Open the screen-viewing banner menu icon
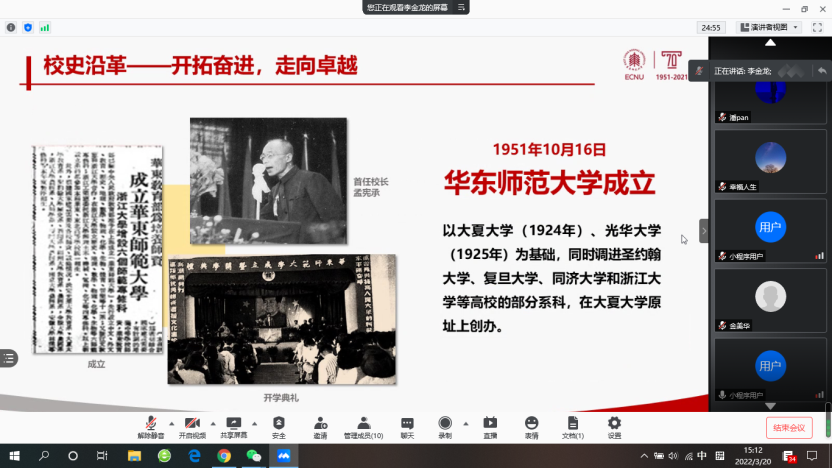 pos(461,7)
